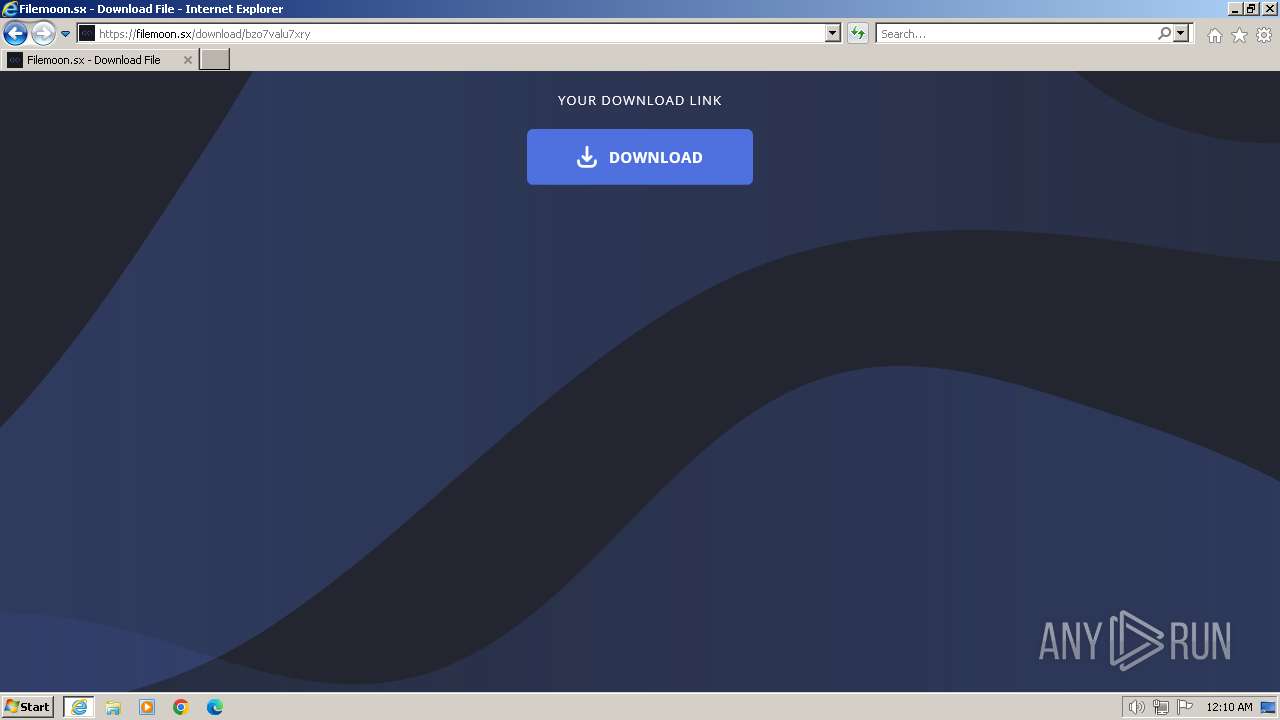
Task: Minimize the Internet Explorer window
Action: click(x=1235, y=9)
